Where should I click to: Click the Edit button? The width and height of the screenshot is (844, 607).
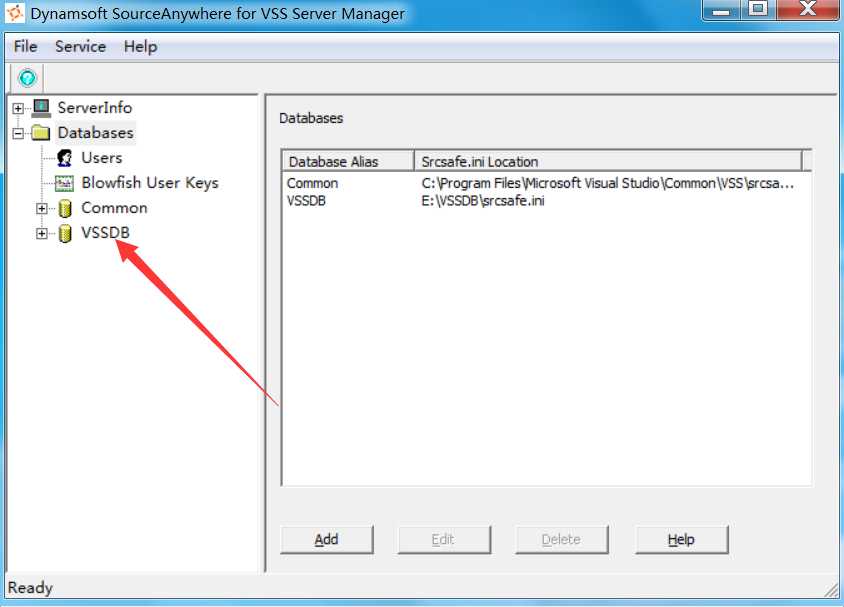click(444, 540)
